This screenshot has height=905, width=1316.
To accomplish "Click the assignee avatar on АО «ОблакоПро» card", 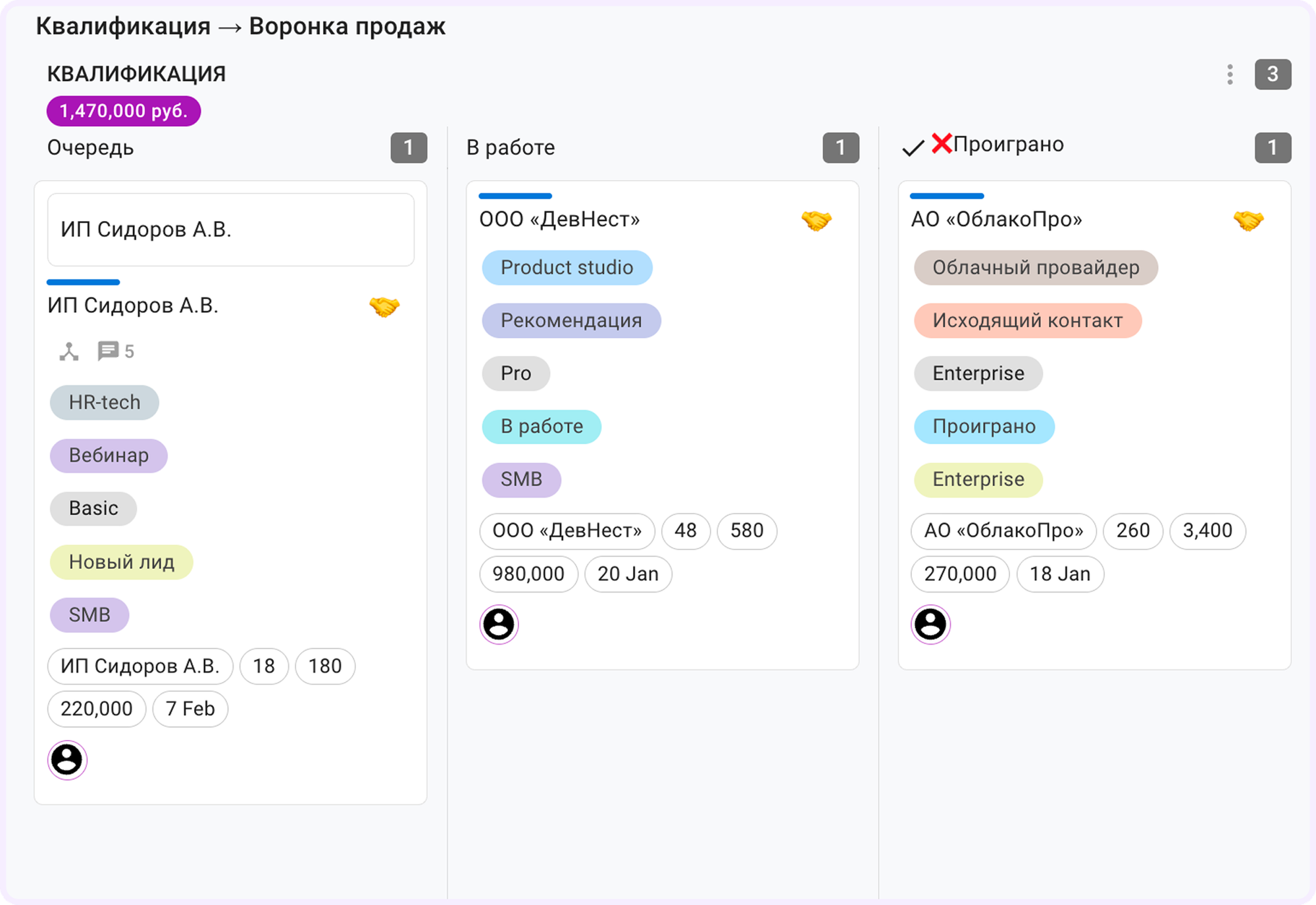I will click(x=930, y=624).
